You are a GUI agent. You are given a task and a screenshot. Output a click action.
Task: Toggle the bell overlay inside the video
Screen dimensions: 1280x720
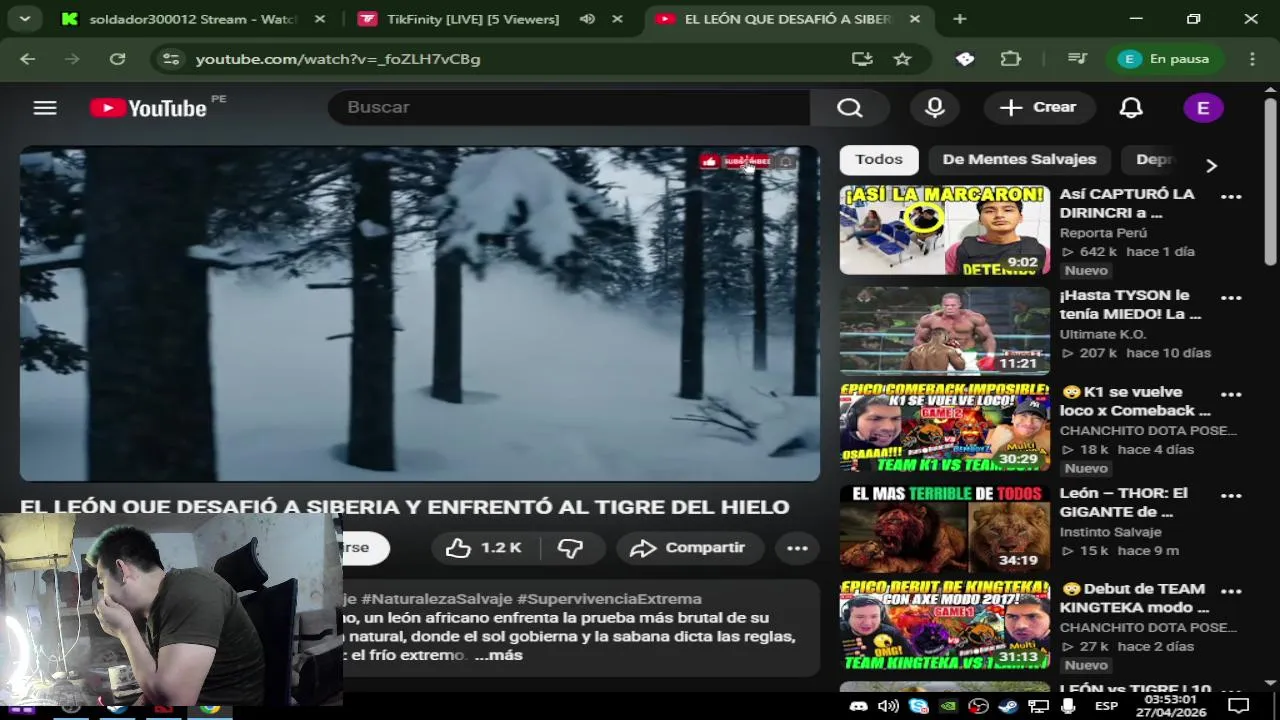coord(786,161)
